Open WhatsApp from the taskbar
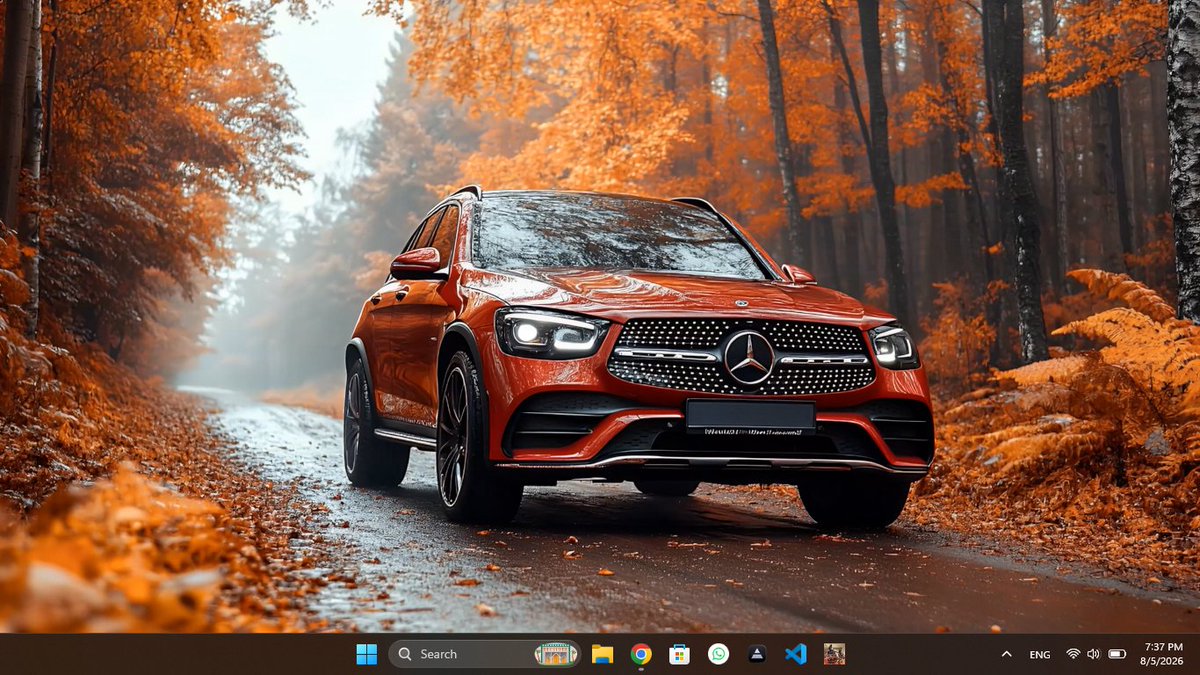This screenshot has width=1200, height=675. [718, 654]
